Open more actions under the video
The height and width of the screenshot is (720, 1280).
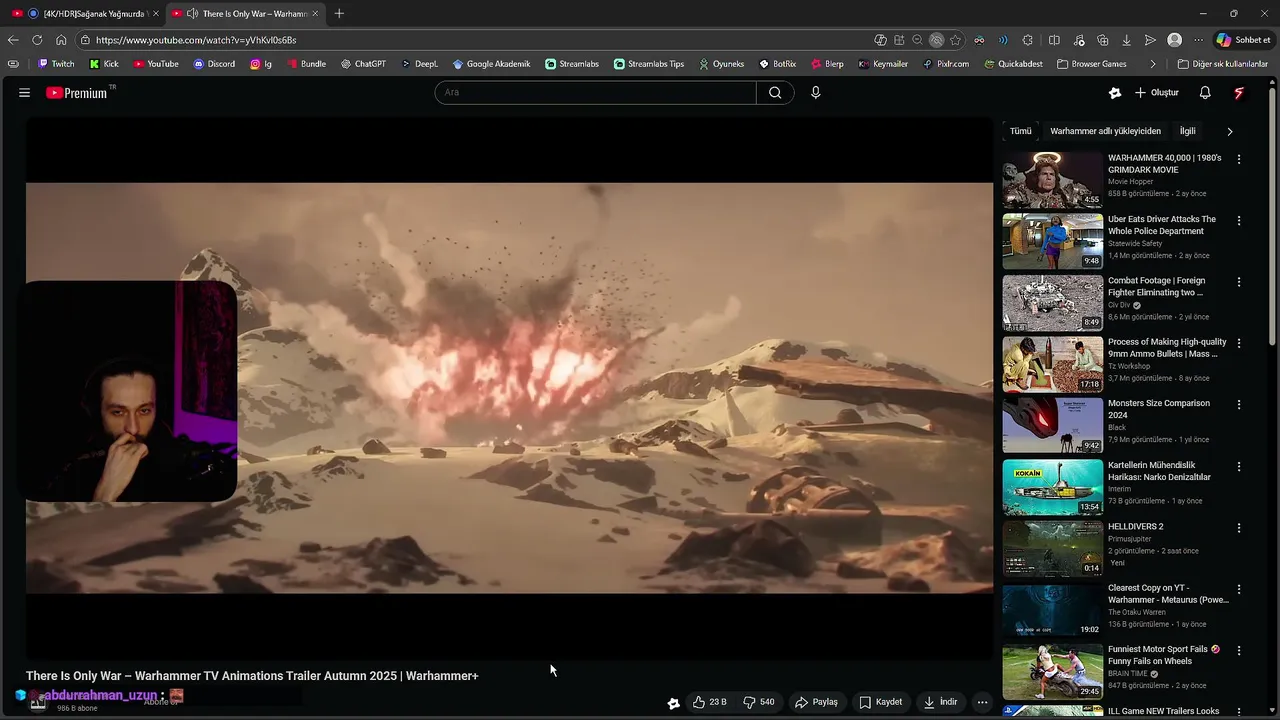pos(982,702)
